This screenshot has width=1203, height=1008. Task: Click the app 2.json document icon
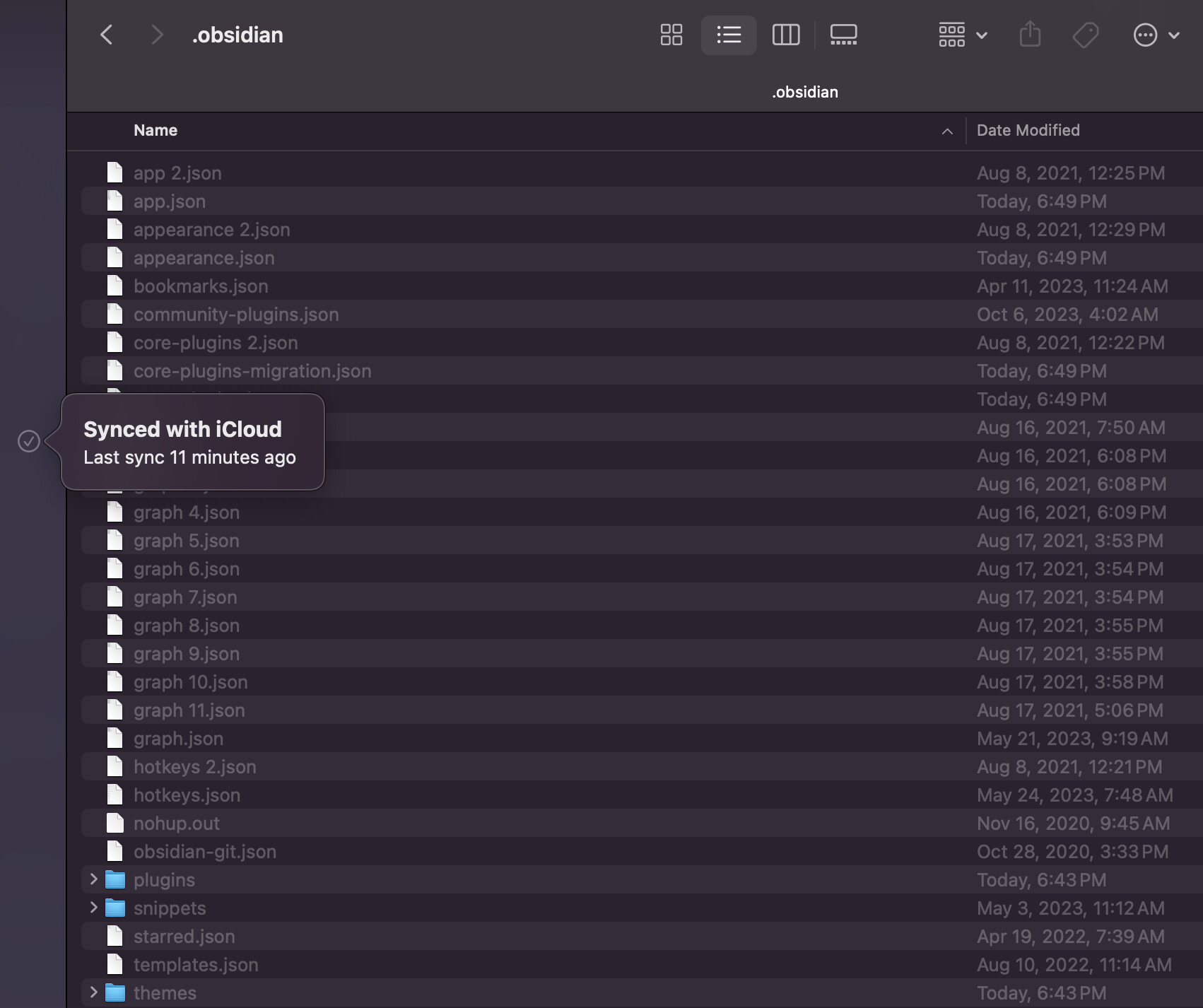(115, 172)
